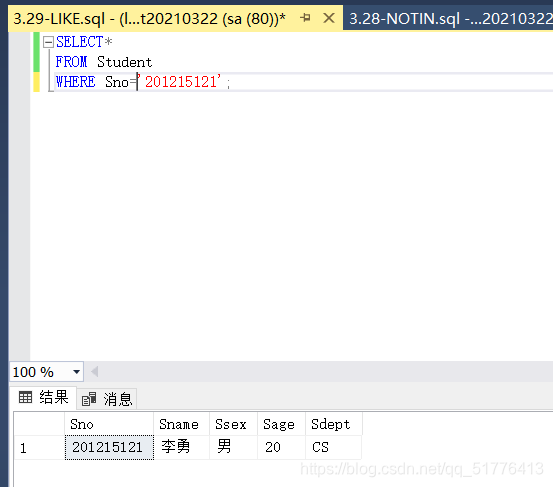The height and width of the screenshot is (487, 553).
Task: Collapse the SELECT statement outline block
Action: click(x=48, y=42)
